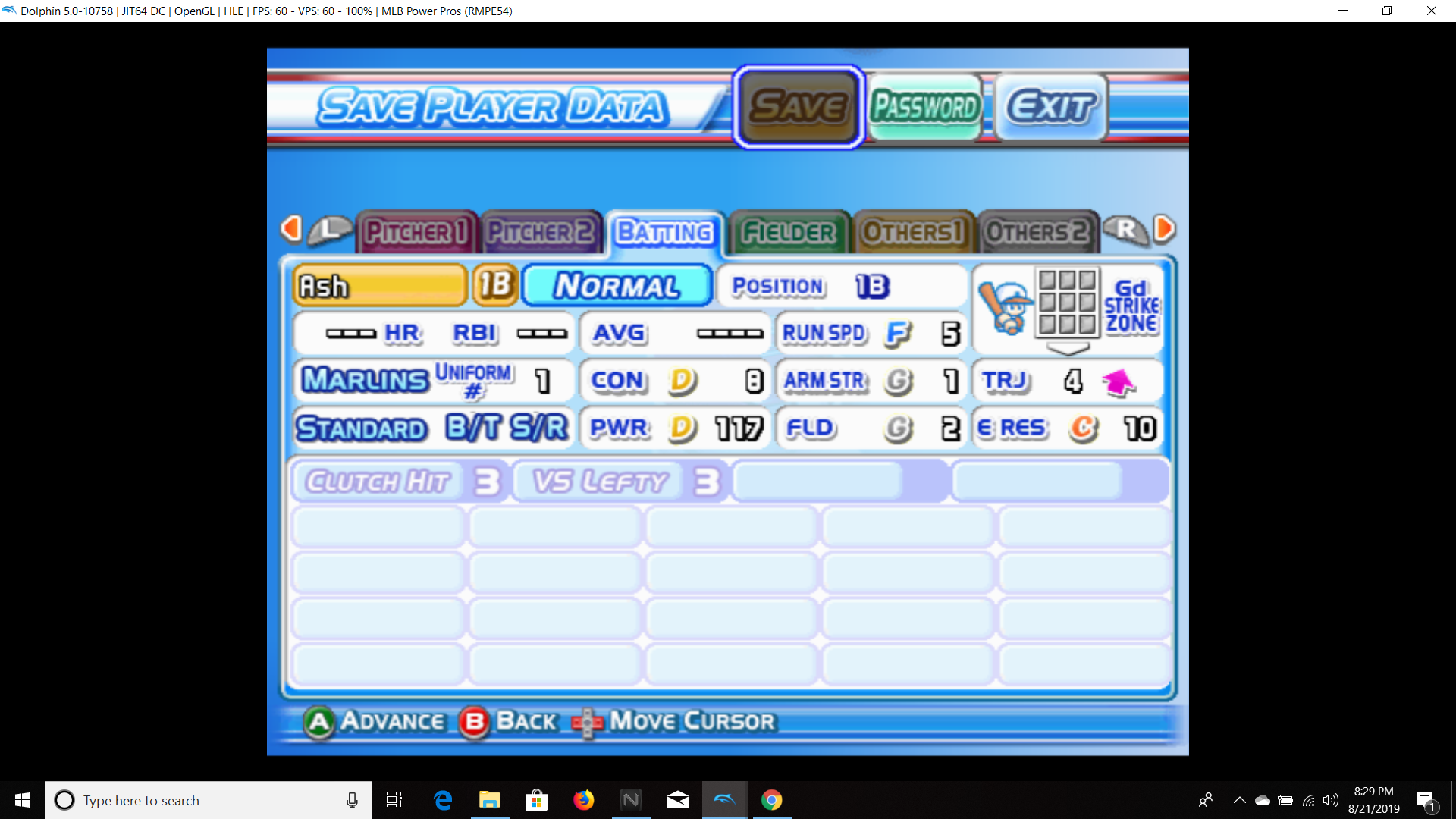Open Microsoft Store from the taskbar
Screen dimensions: 1456x819
point(537,800)
